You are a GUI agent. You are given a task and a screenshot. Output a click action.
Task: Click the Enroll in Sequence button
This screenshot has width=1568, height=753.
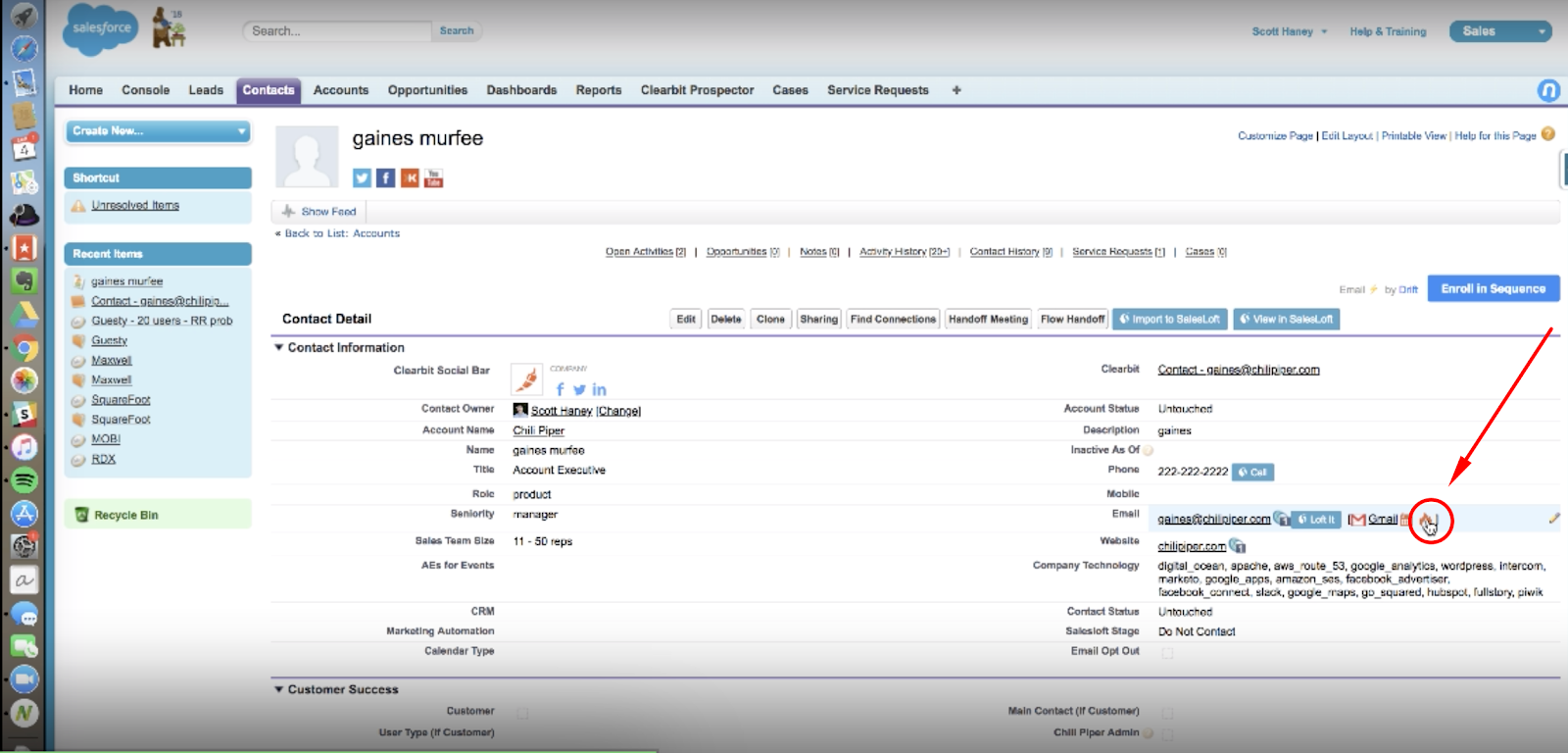pos(1493,289)
